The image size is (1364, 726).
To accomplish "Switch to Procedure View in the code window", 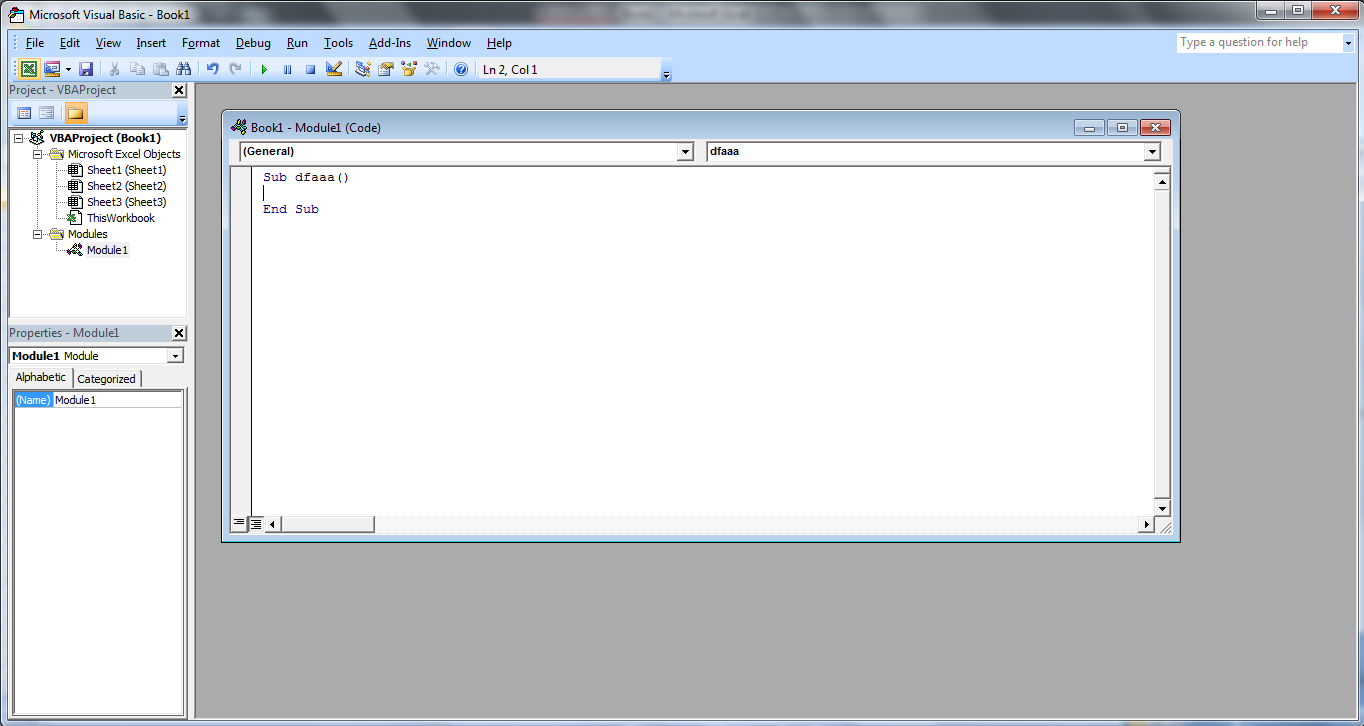I will click(239, 522).
